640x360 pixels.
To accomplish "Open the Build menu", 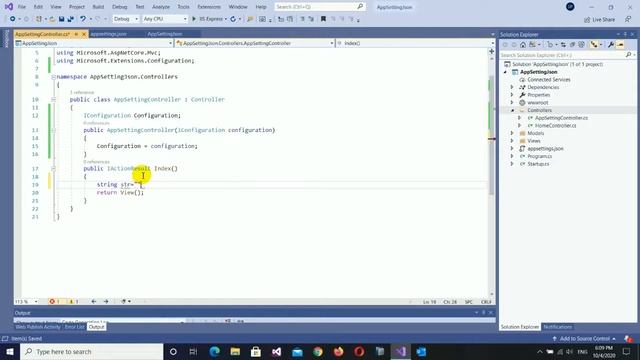I will coord(98,7).
